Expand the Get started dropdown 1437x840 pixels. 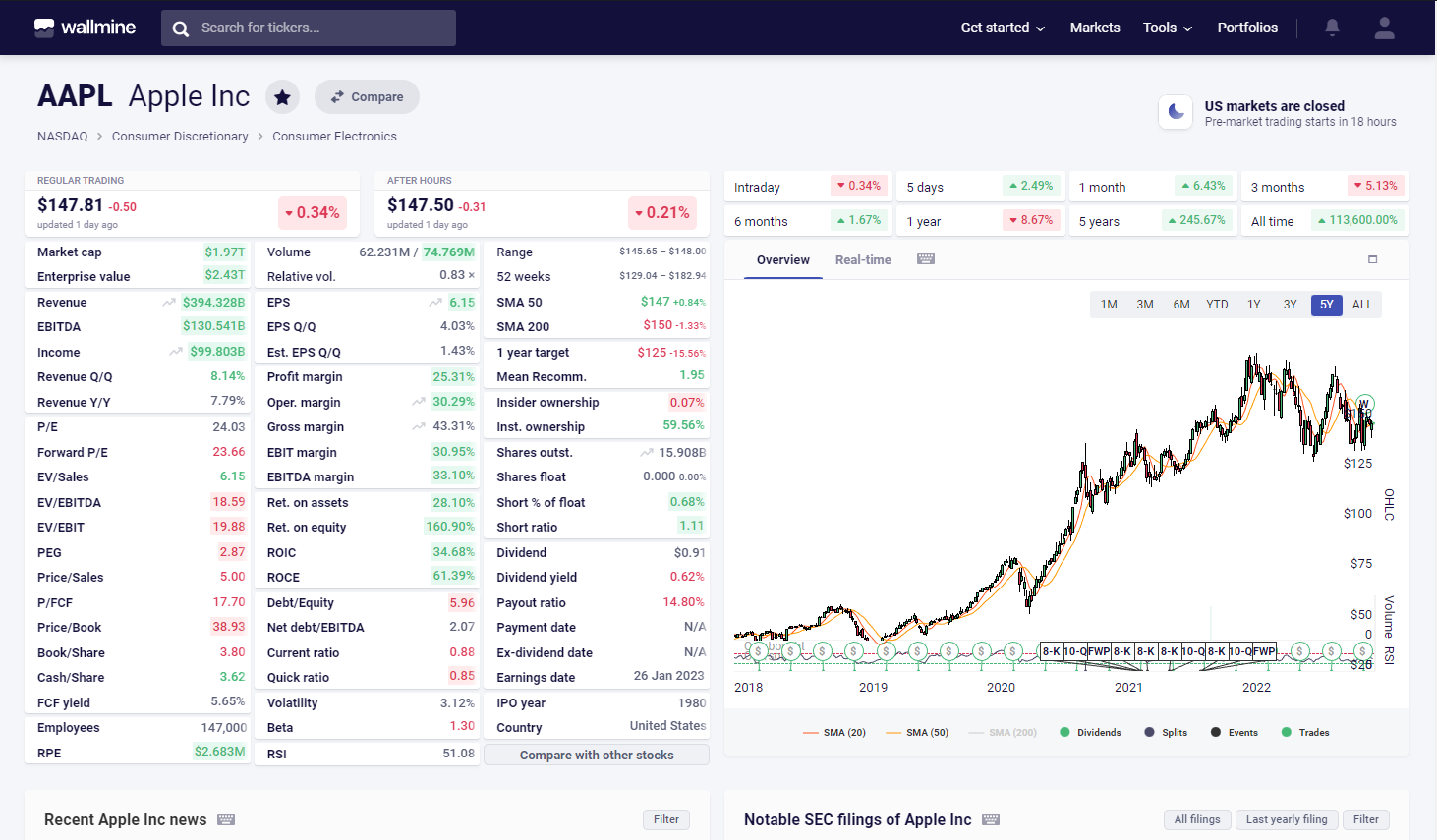point(1002,28)
